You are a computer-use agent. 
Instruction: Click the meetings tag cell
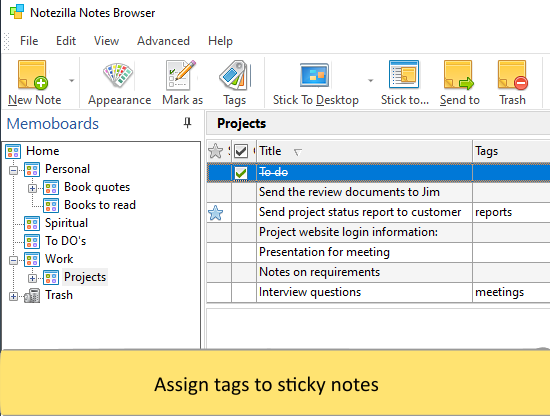(511, 292)
